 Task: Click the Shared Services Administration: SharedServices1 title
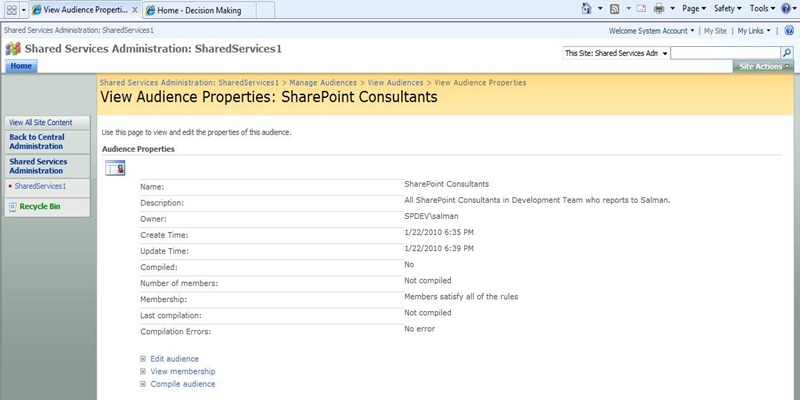(x=153, y=49)
